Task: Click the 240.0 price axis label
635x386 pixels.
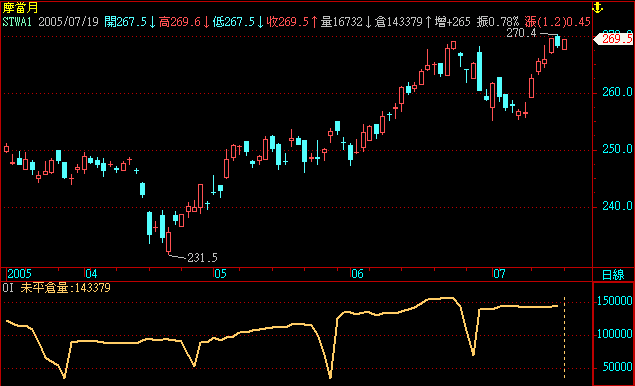Action: (x=617, y=207)
